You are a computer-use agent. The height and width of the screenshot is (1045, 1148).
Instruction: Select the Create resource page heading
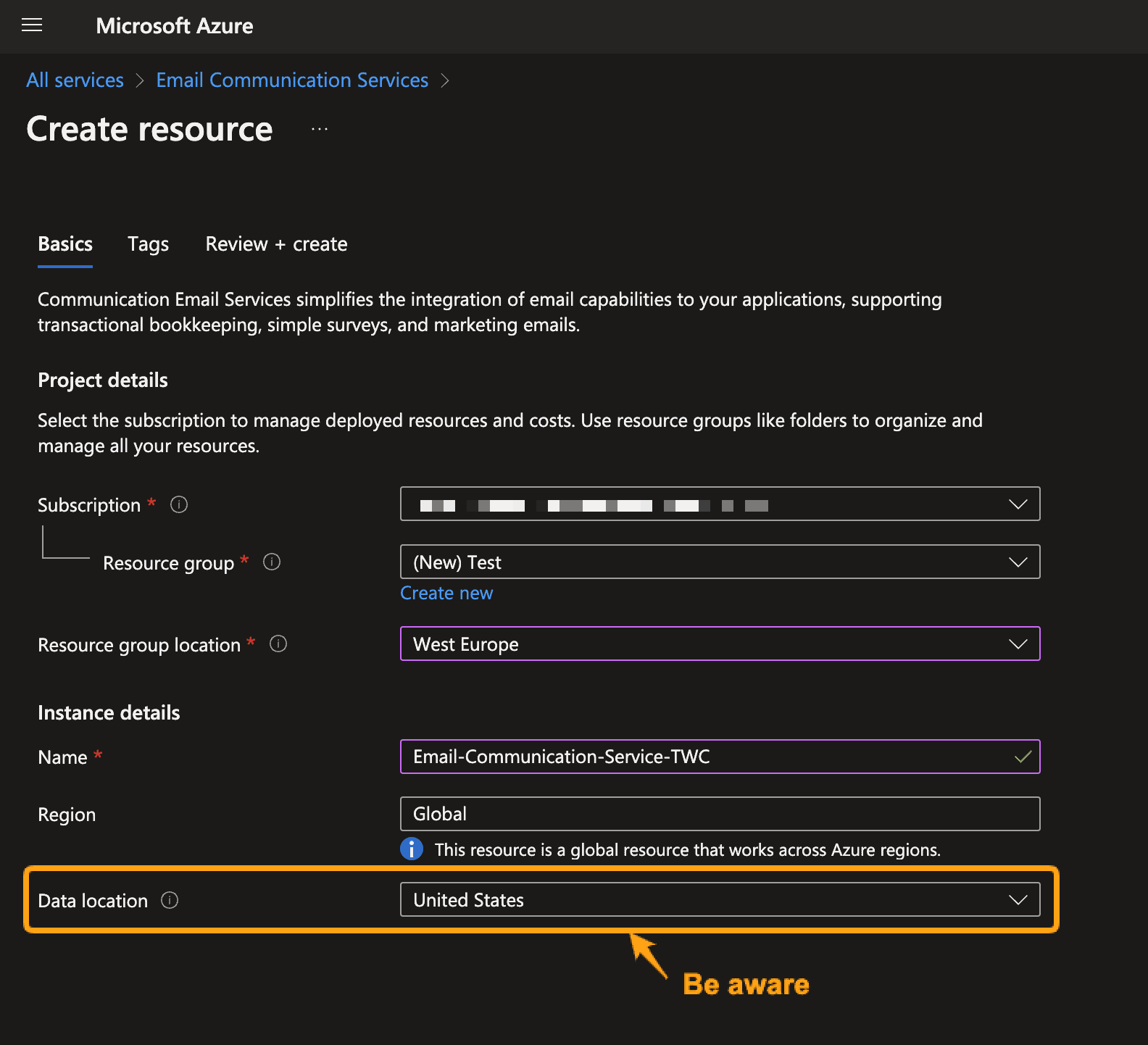tap(149, 129)
